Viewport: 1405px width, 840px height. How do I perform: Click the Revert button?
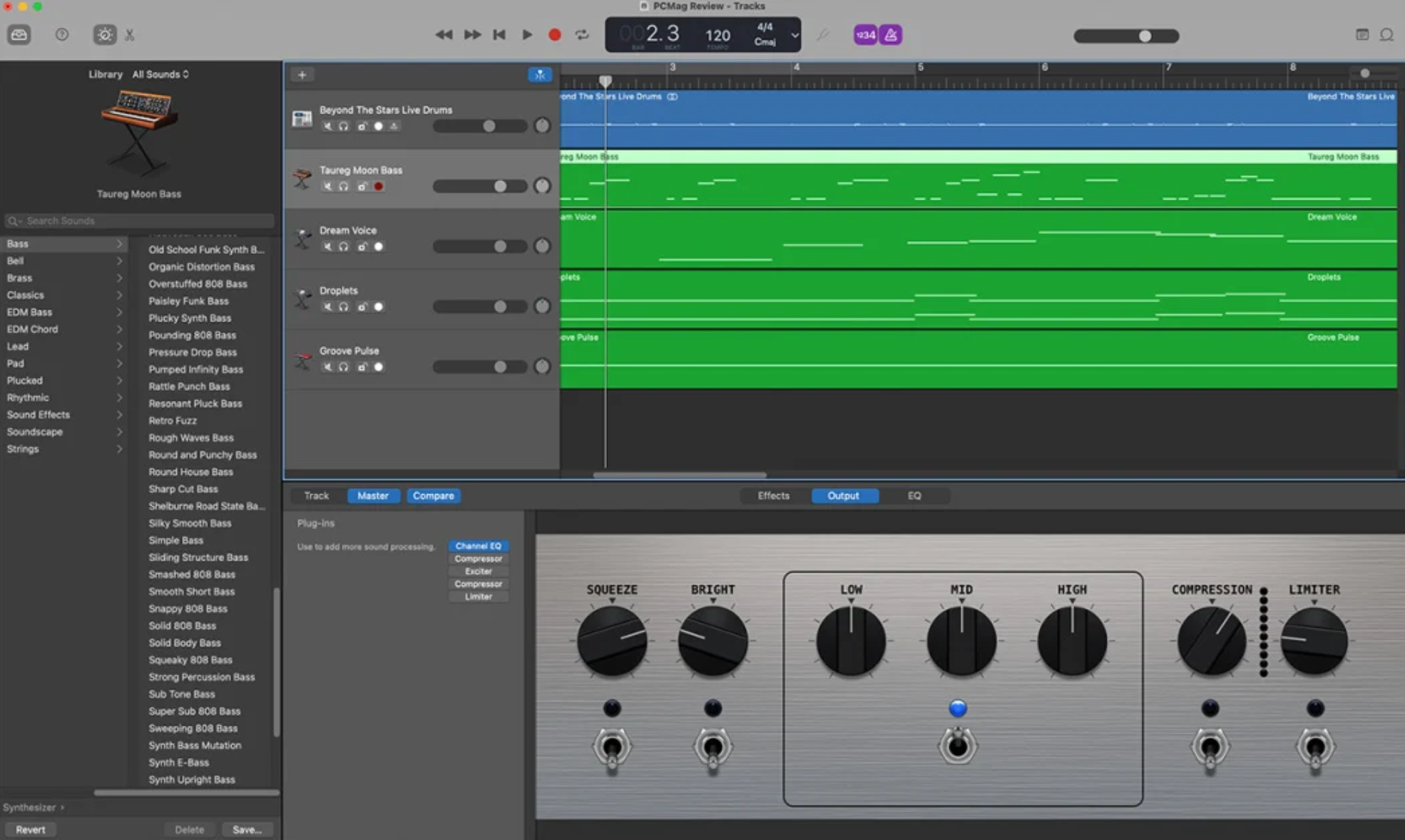pos(30,829)
